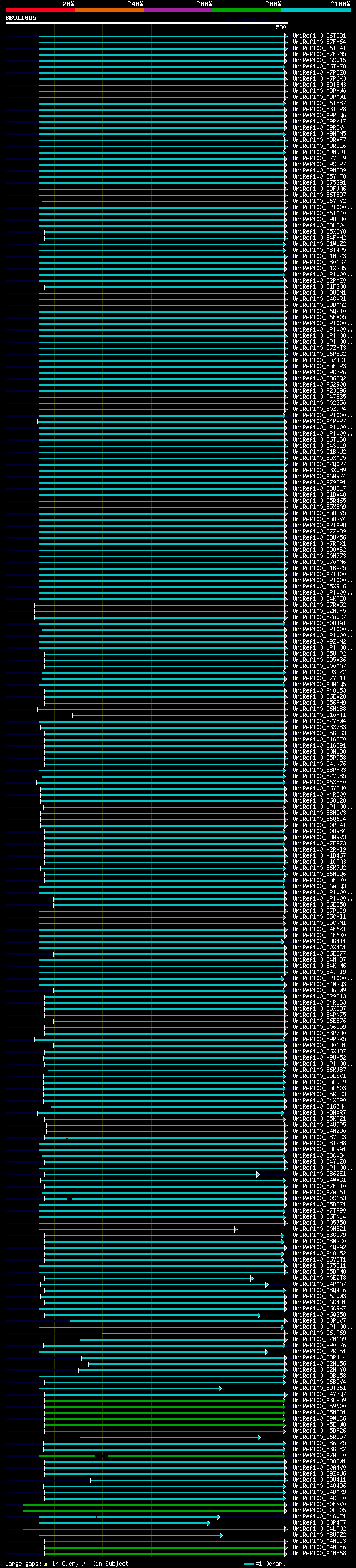Select the UniRef100_Q5UAP2 label
This screenshot has width=356, height=1568.
point(319,654)
